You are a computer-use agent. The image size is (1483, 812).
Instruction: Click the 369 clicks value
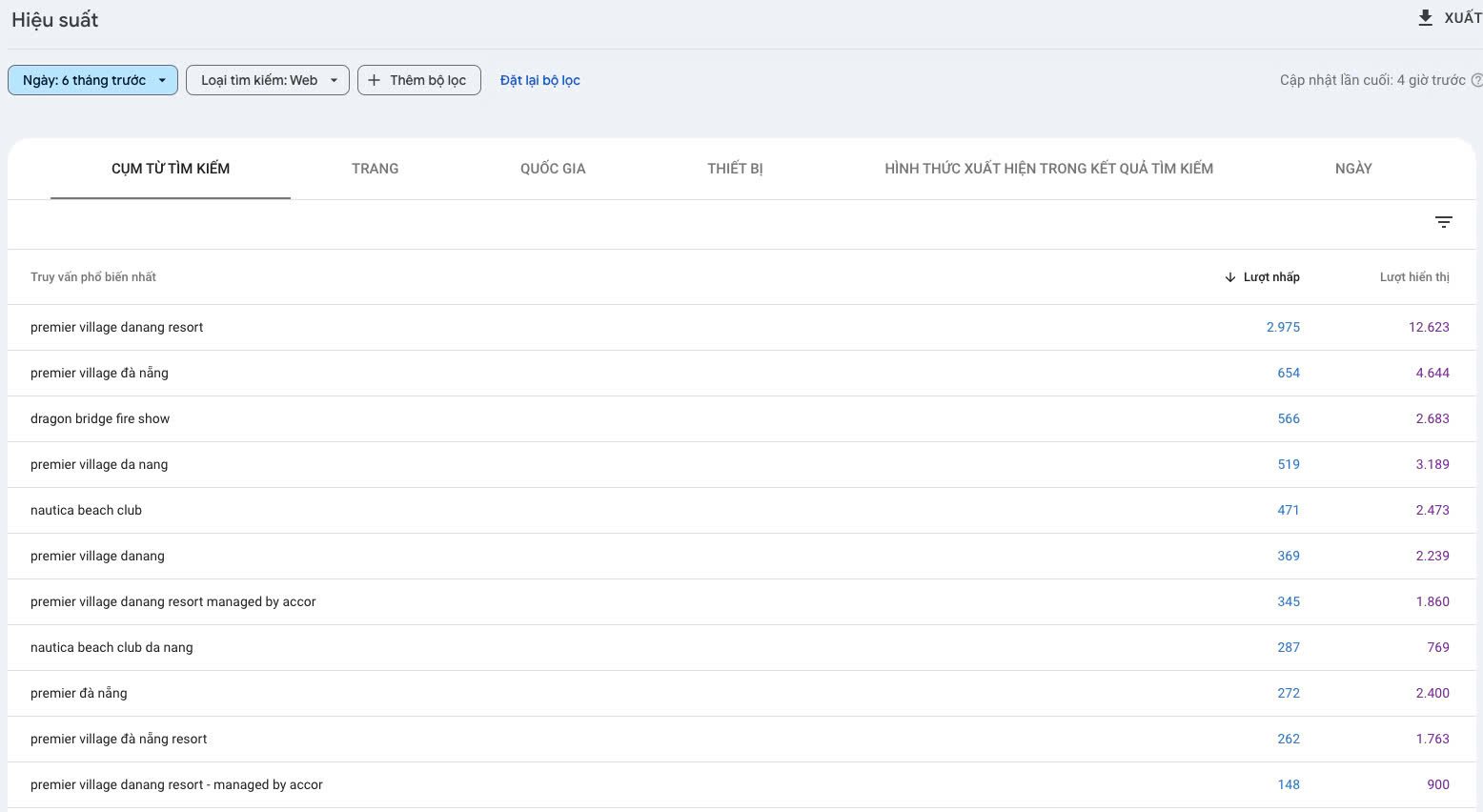(1289, 556)
